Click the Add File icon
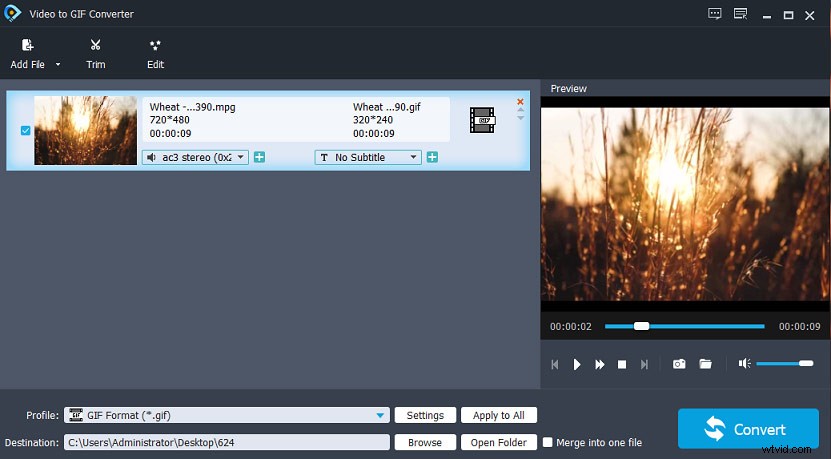This screenshot has width=831, height=459. (28, 45)
